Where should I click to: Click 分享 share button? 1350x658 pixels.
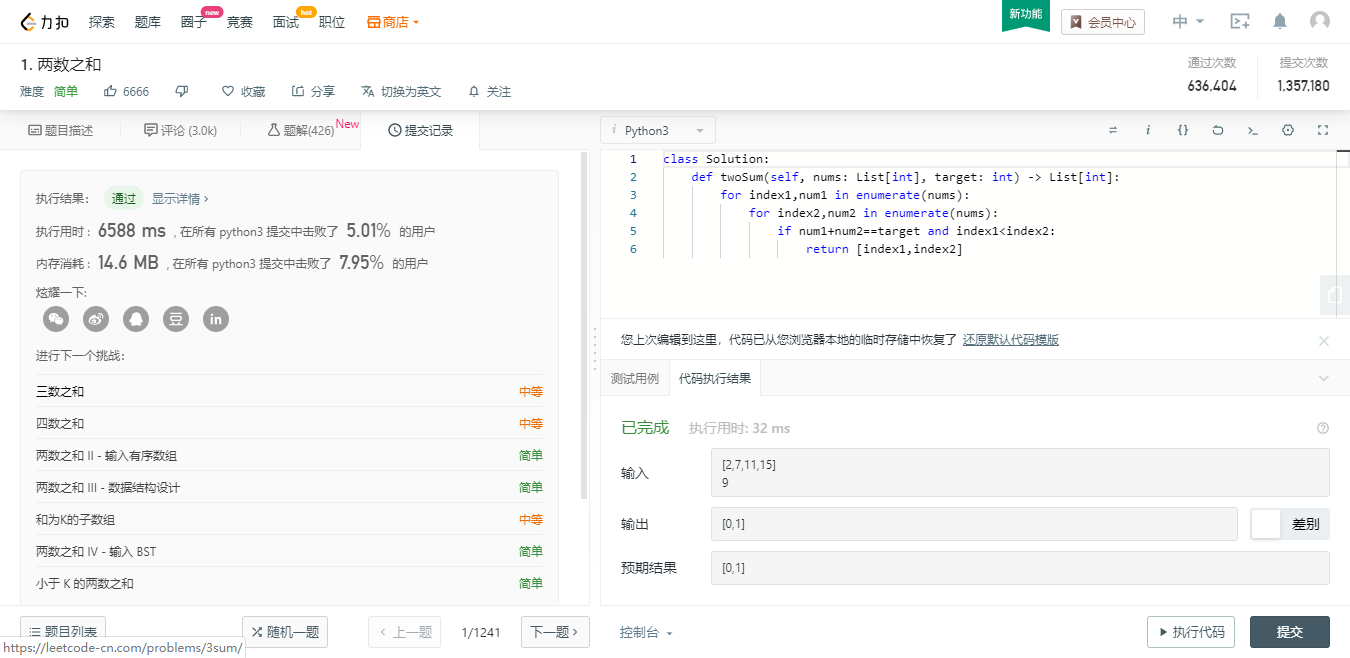(x=313, y=91)
